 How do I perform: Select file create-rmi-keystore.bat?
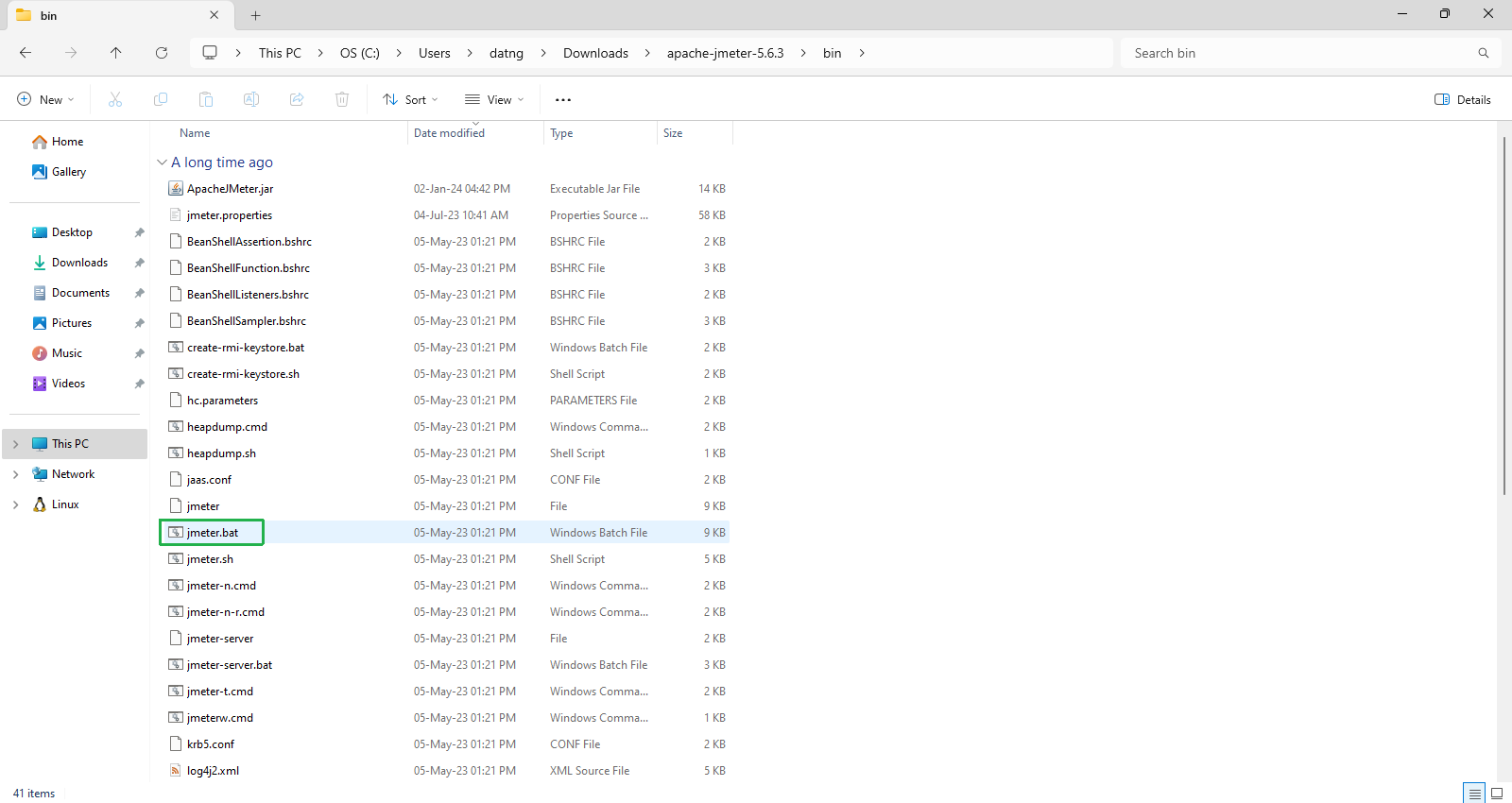pos(246,348)
